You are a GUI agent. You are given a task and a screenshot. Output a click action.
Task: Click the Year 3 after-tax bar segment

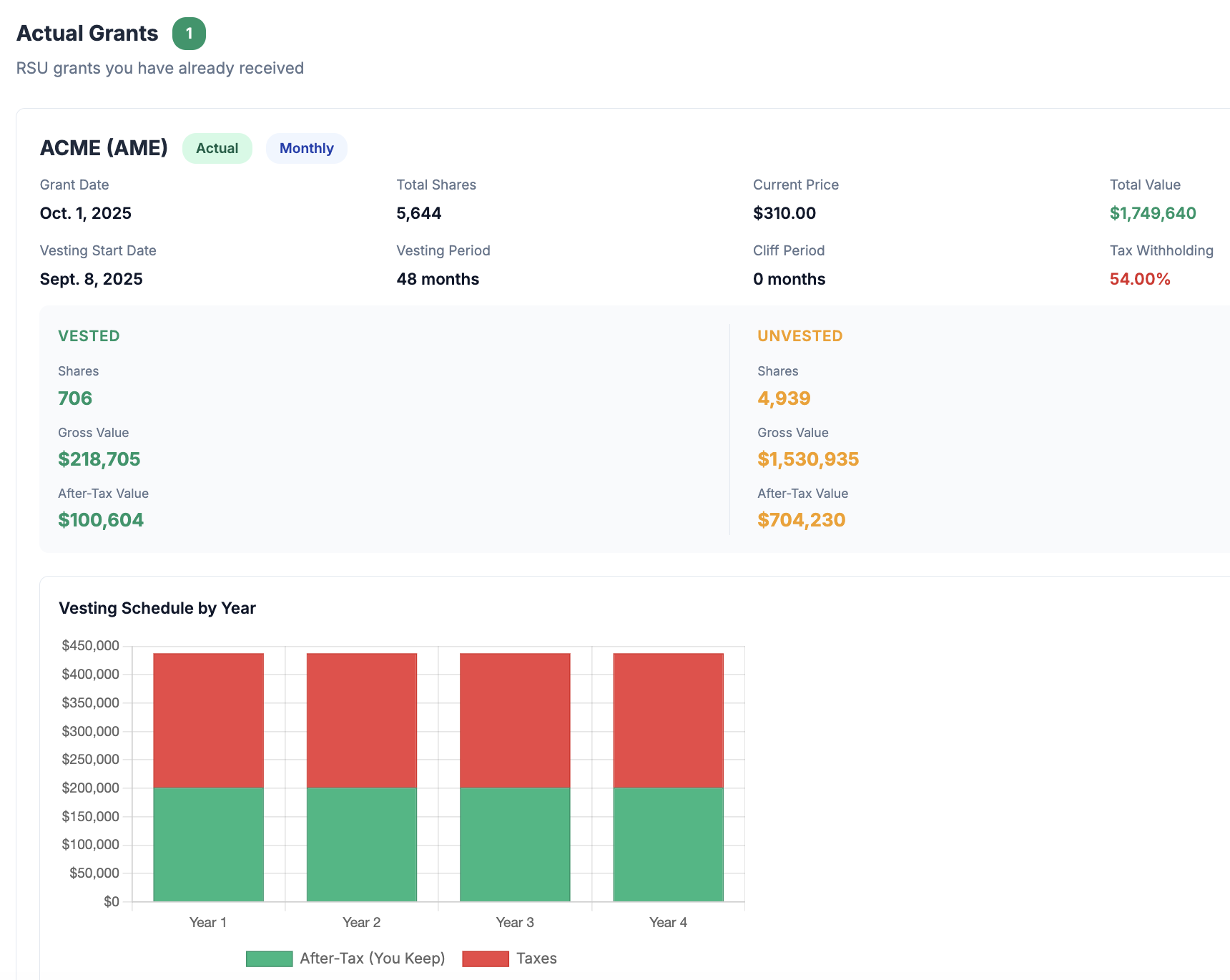(x=515, y=845)
